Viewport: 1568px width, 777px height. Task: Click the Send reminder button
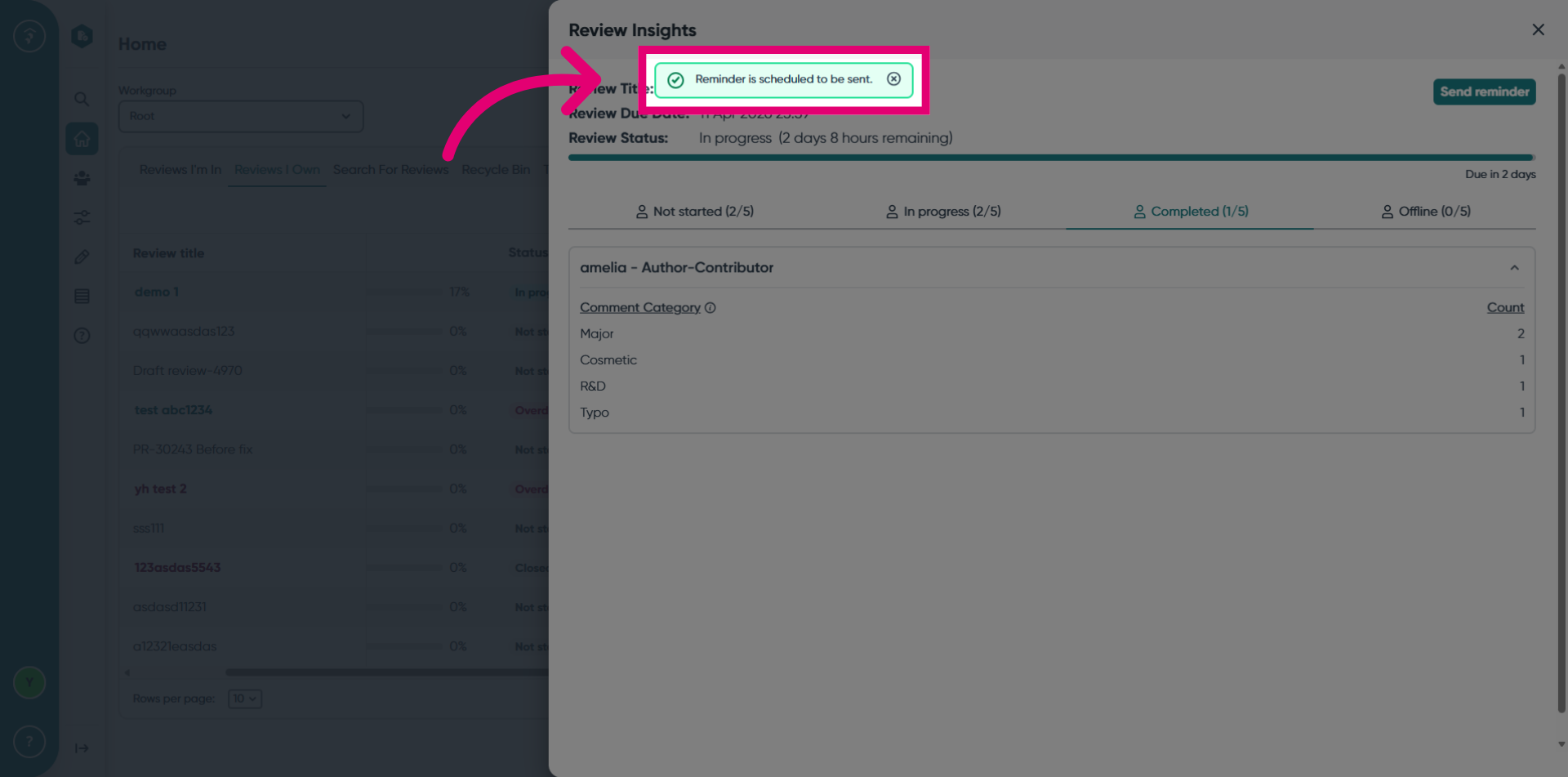click(1484, 92)
